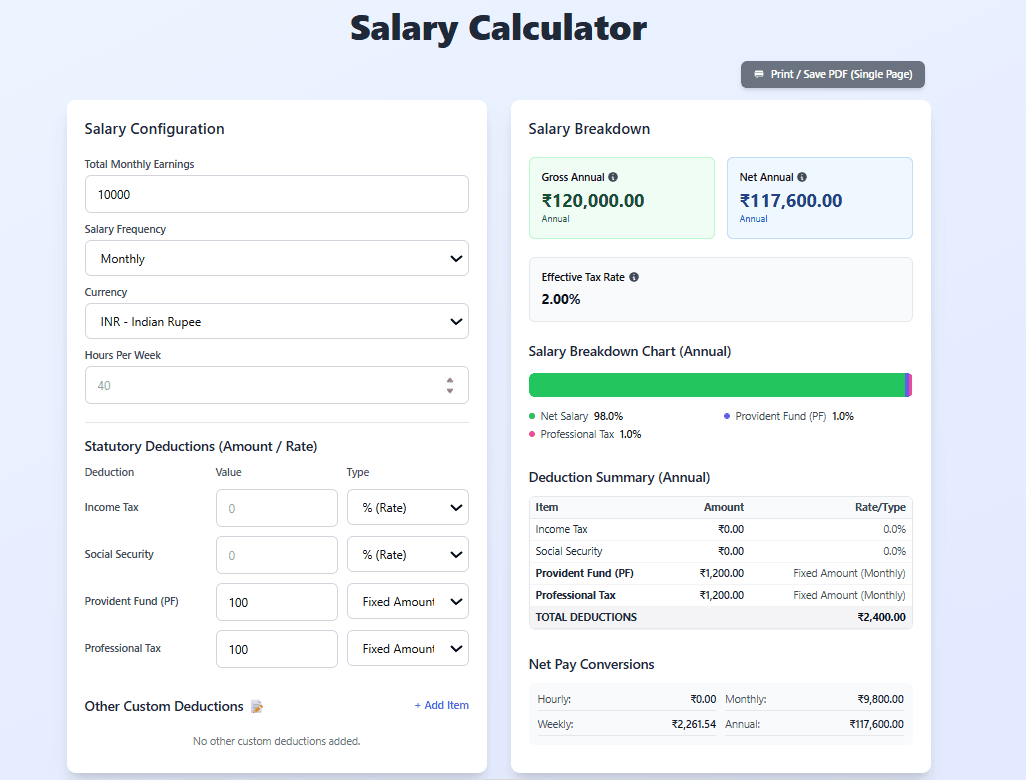Image resolution: width=1026 pixels, height=780 pixels.
Task: Select the Total Monthly Earnings field
Action: [277, 194]
